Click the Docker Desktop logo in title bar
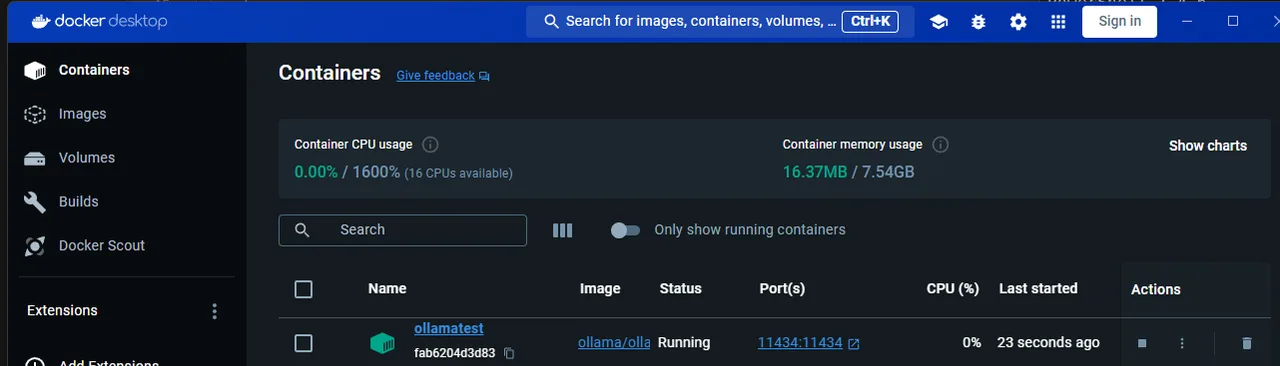 99,21
